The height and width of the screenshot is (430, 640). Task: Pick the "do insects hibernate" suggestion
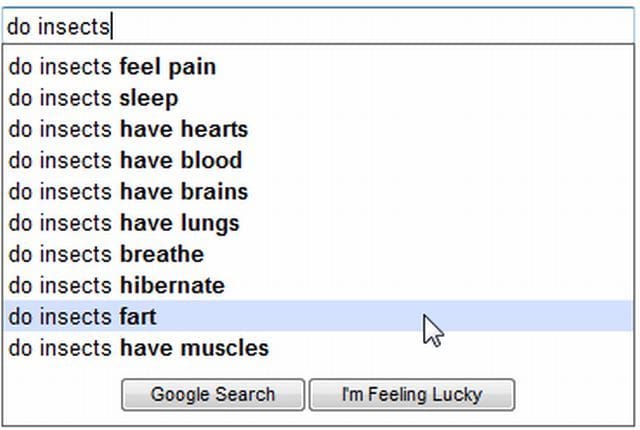click(x=116, y=285)
